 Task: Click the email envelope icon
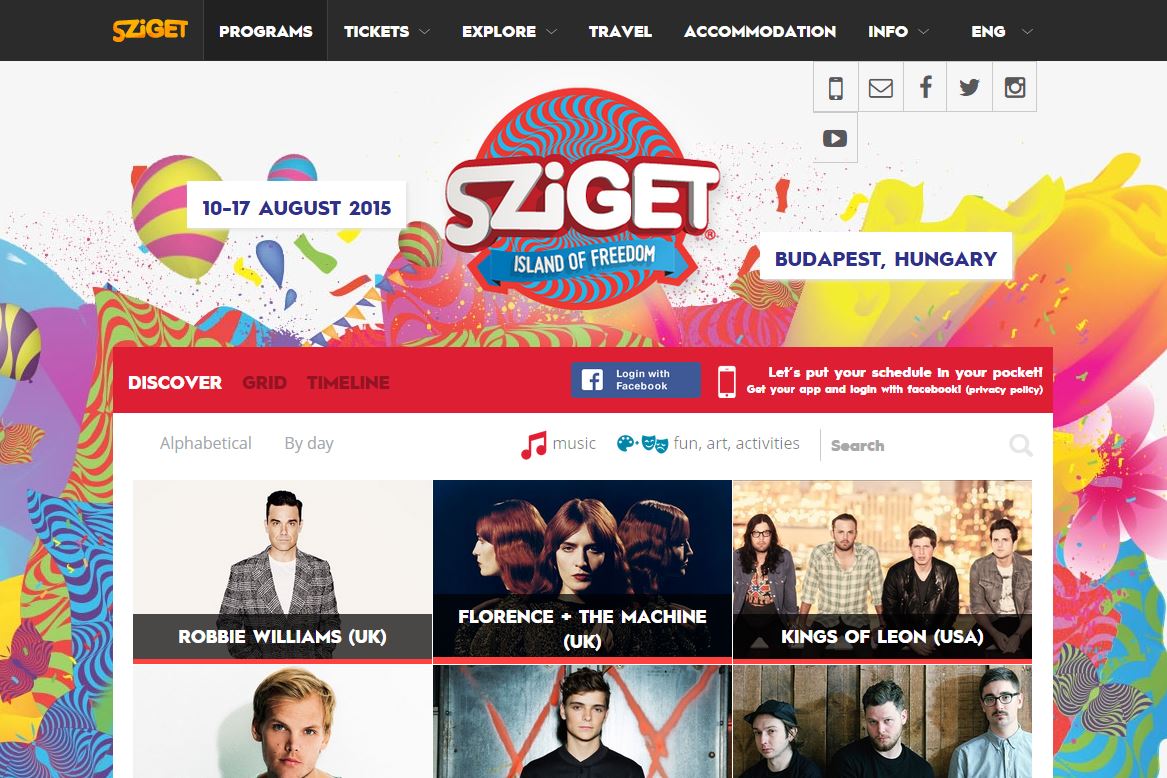point(880,87)
